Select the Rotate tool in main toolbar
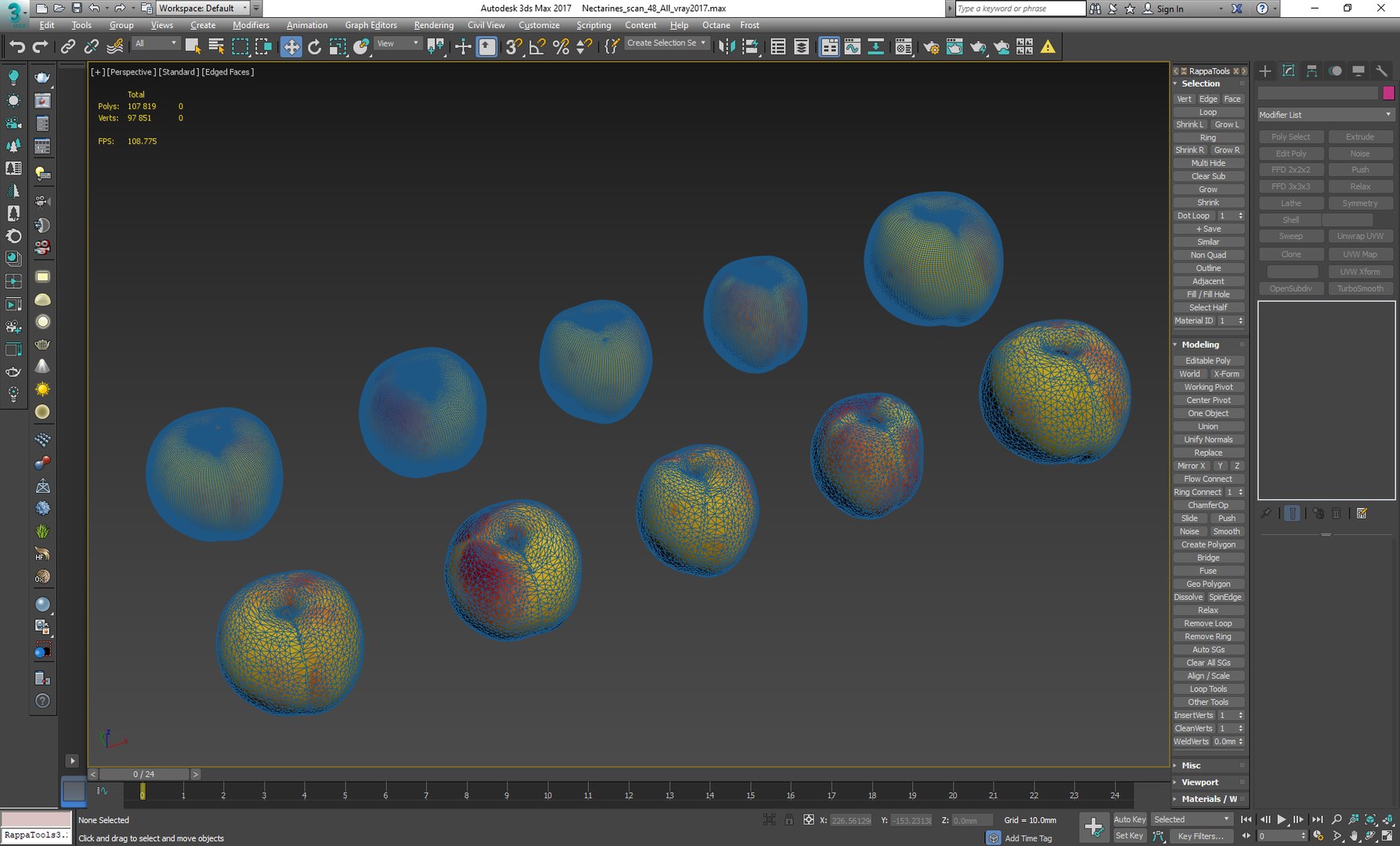Screen dimensions: 1400x846 [x=314, y=47]
